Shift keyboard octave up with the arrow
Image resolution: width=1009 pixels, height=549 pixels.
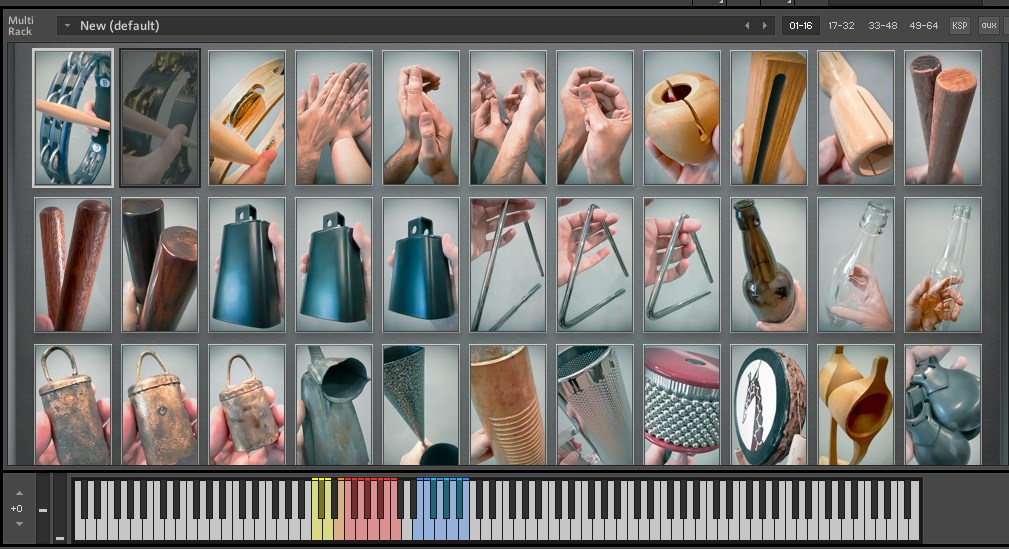[x=19, y=493]
